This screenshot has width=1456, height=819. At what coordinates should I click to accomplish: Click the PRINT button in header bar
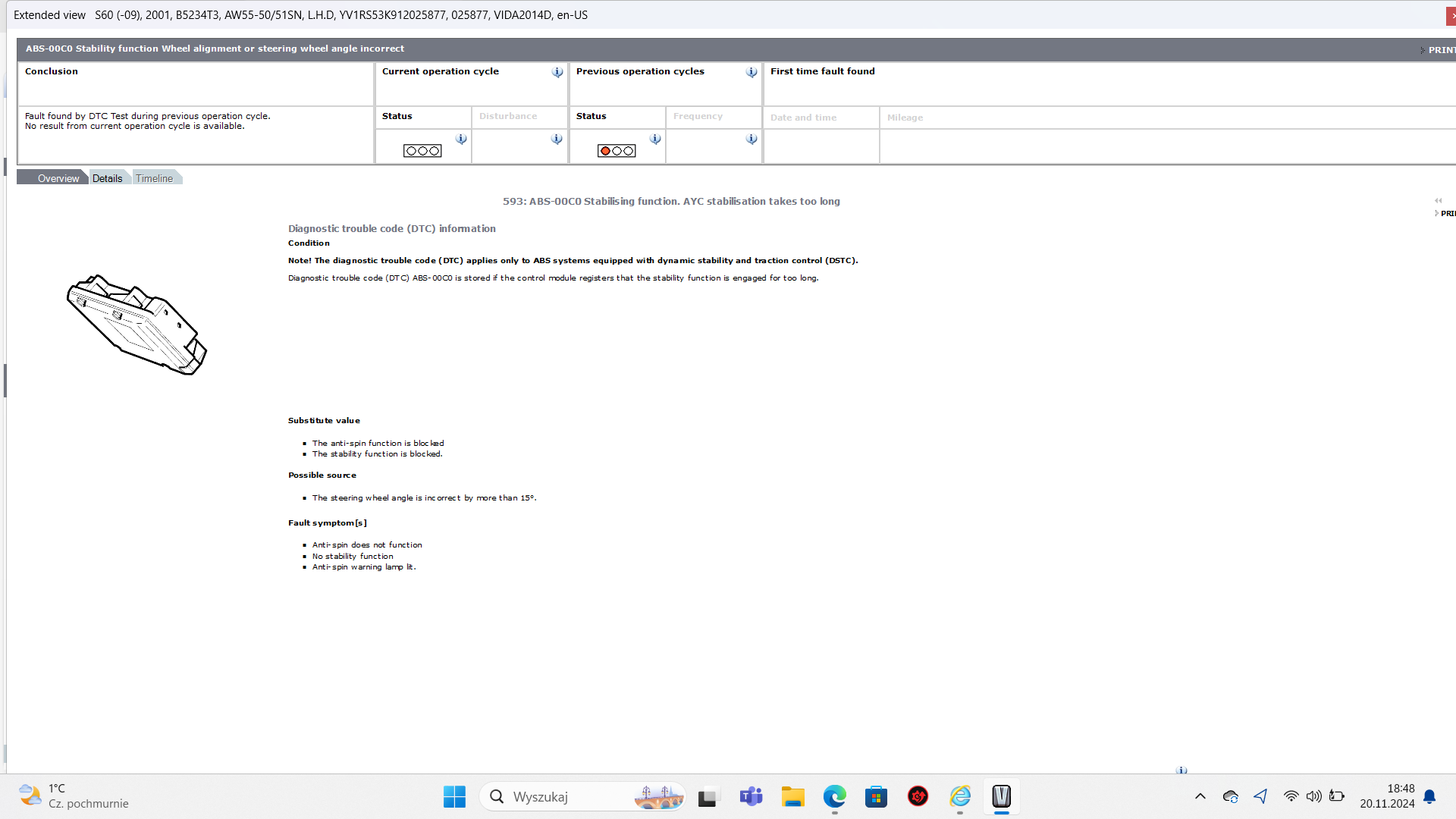[1439, 50]
